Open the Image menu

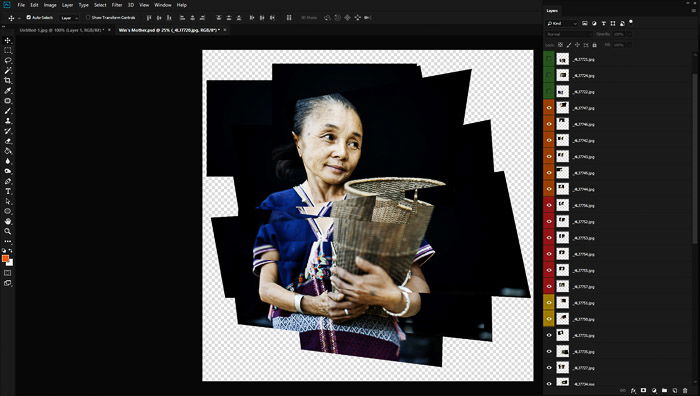pyautogui.click(x=50, y=5)
